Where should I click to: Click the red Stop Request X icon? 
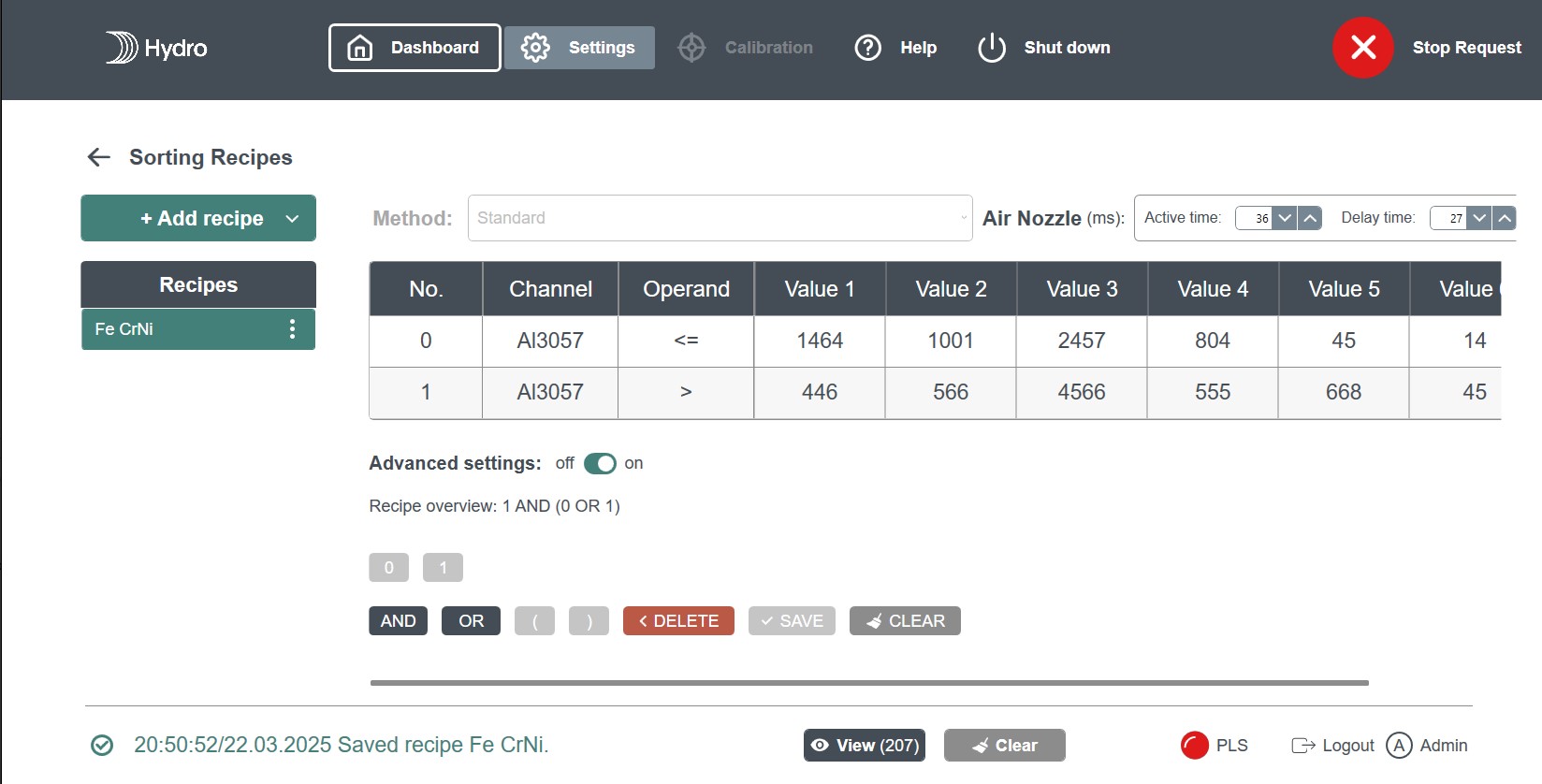[x=1363, y=48]
